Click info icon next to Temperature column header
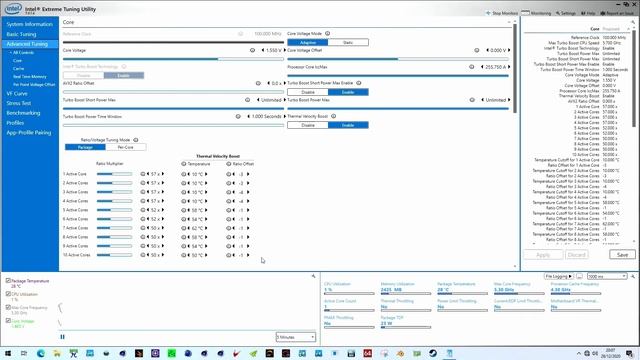This screenshot has height=360, width=640. [184, 164]
